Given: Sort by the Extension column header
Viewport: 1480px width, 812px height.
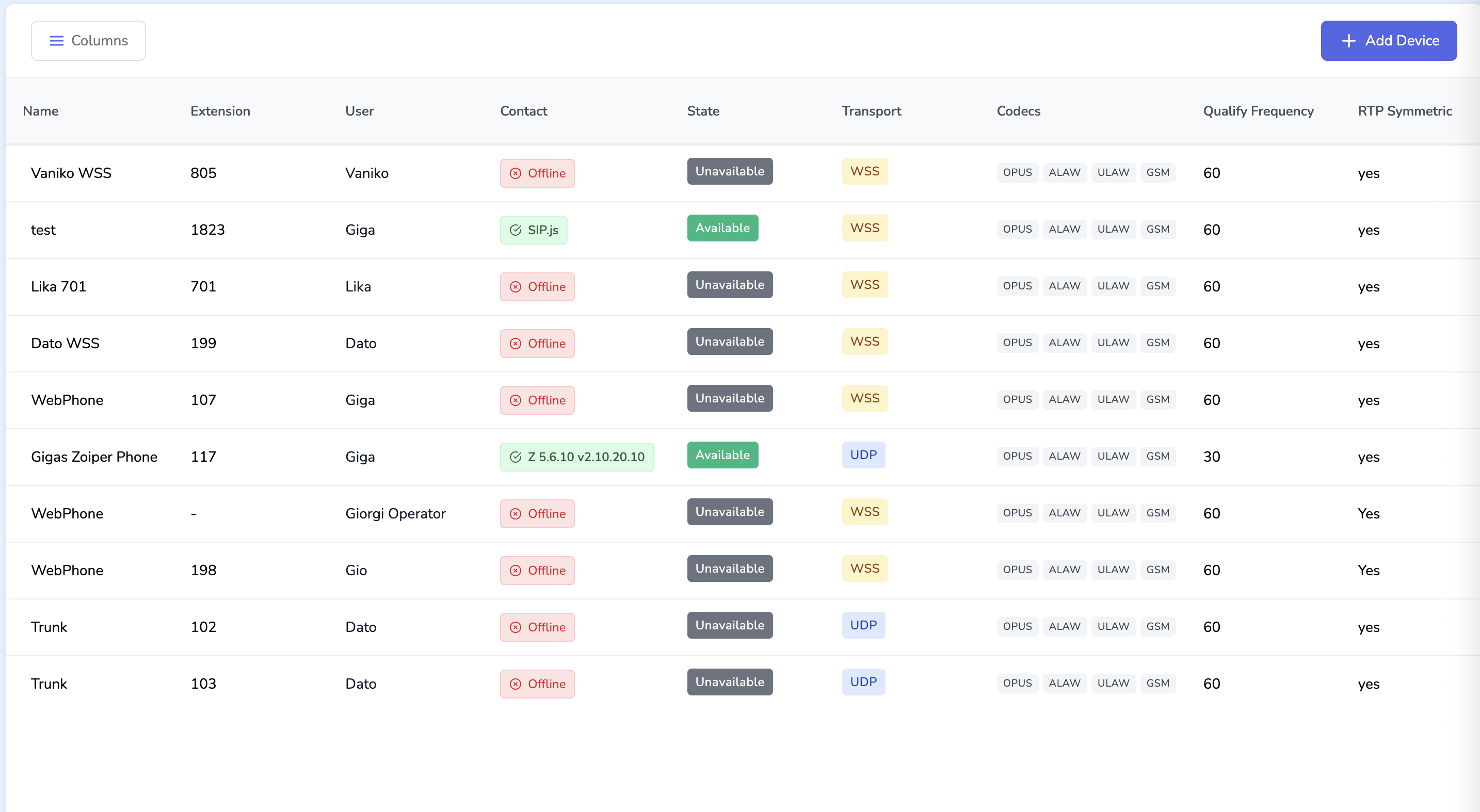Looking at the screenshot, I should pyautogui.click(x=220, y=111).
